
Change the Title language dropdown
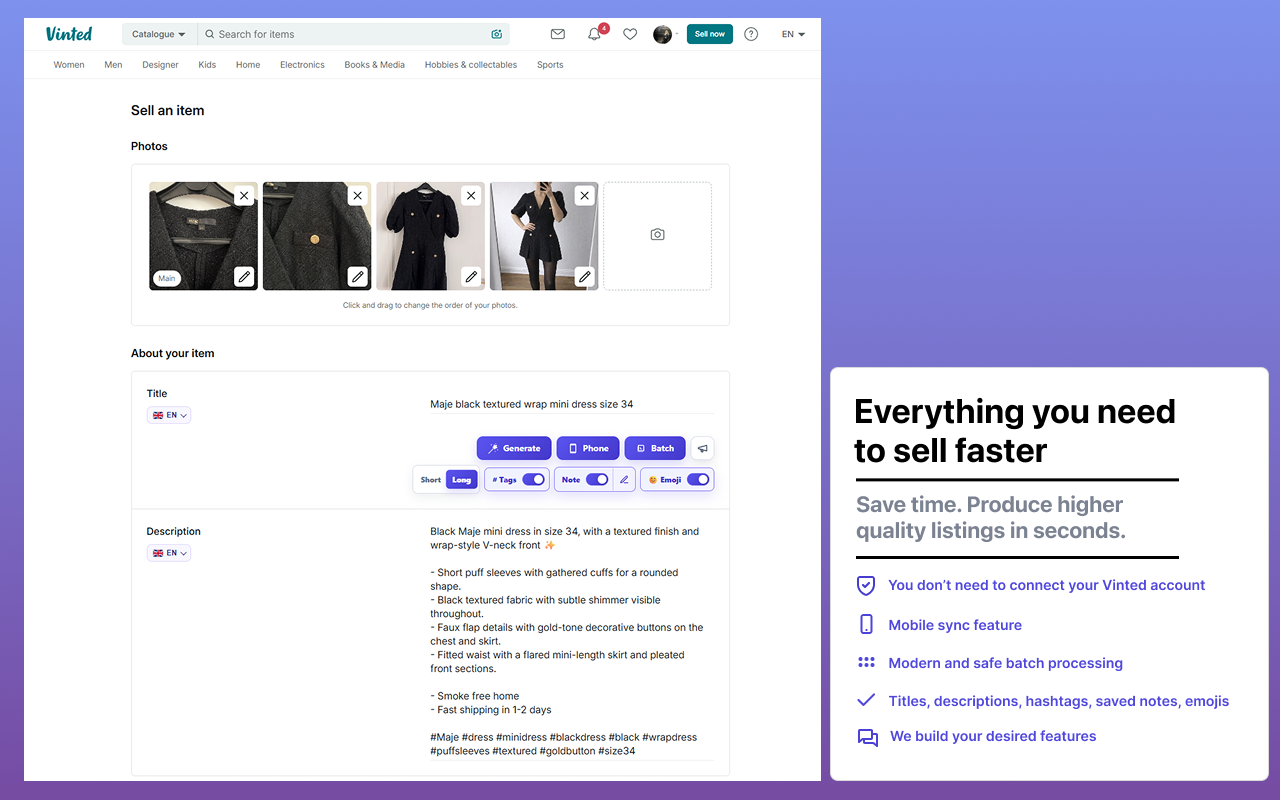pyautogui.click(x=169, y=415)
